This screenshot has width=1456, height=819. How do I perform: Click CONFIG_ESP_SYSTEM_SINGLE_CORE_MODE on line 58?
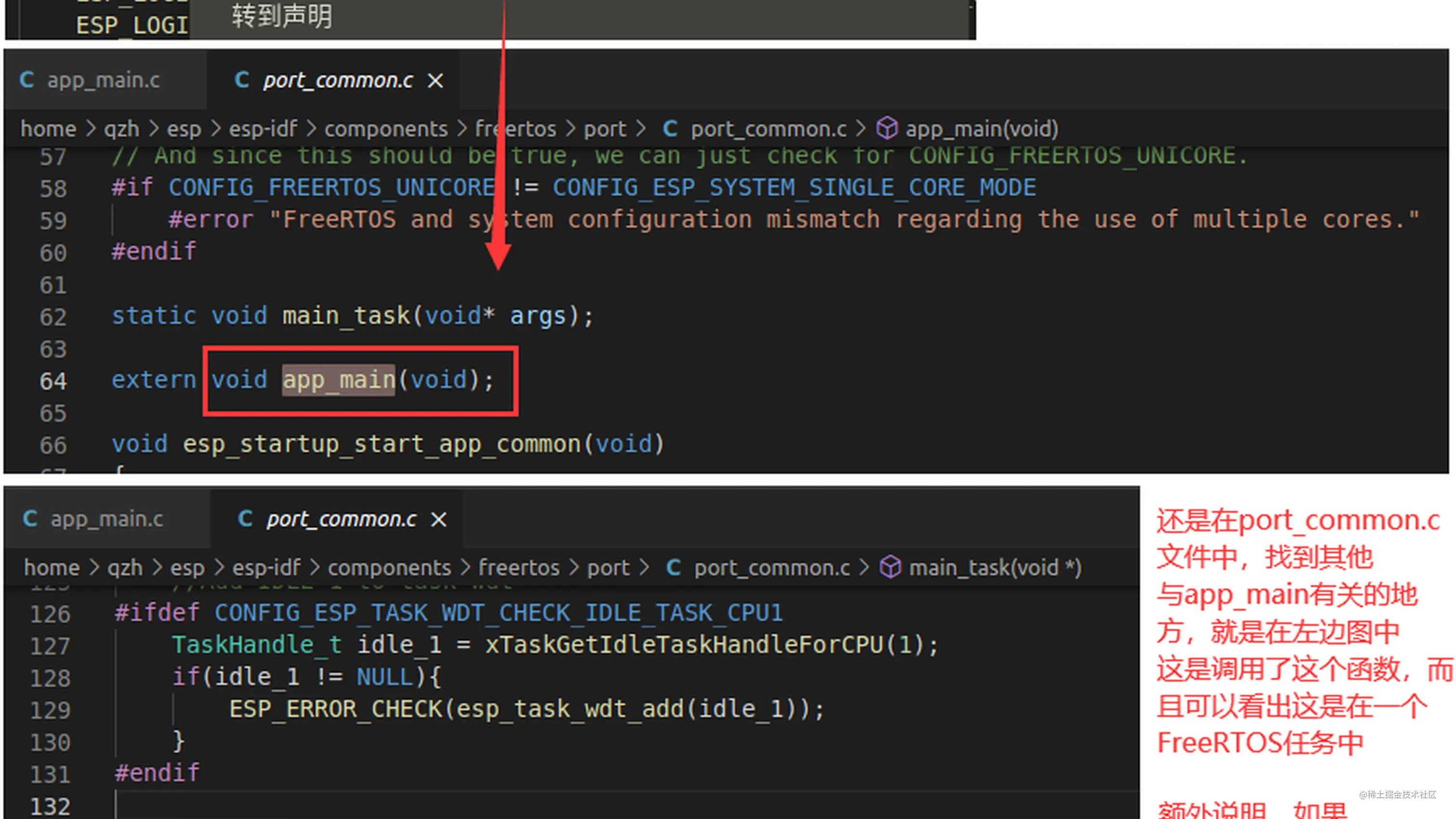pyautogui.click(x=794, y=188)
